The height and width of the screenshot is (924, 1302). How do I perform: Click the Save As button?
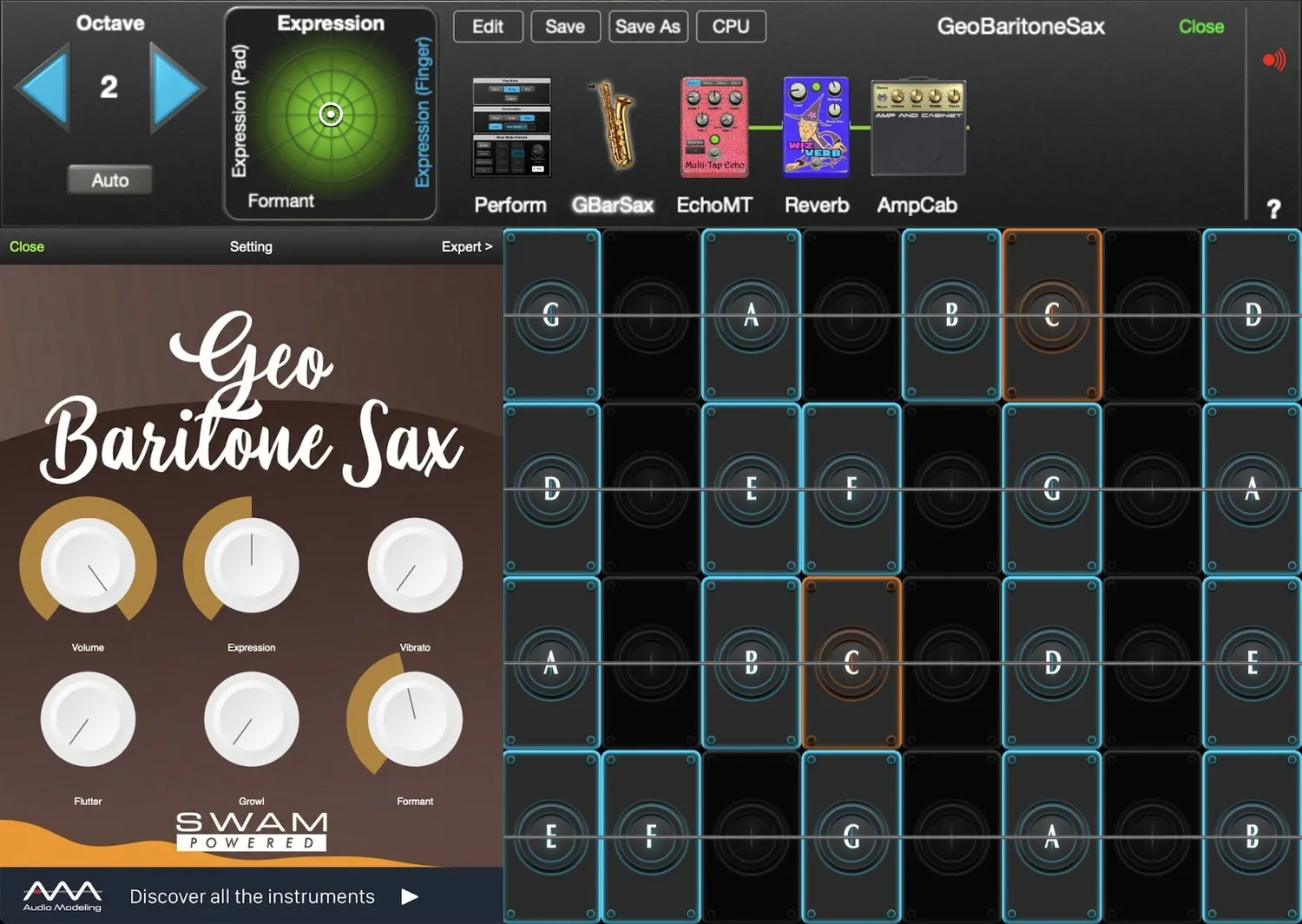pyautogui.click(x=648, y=27)
